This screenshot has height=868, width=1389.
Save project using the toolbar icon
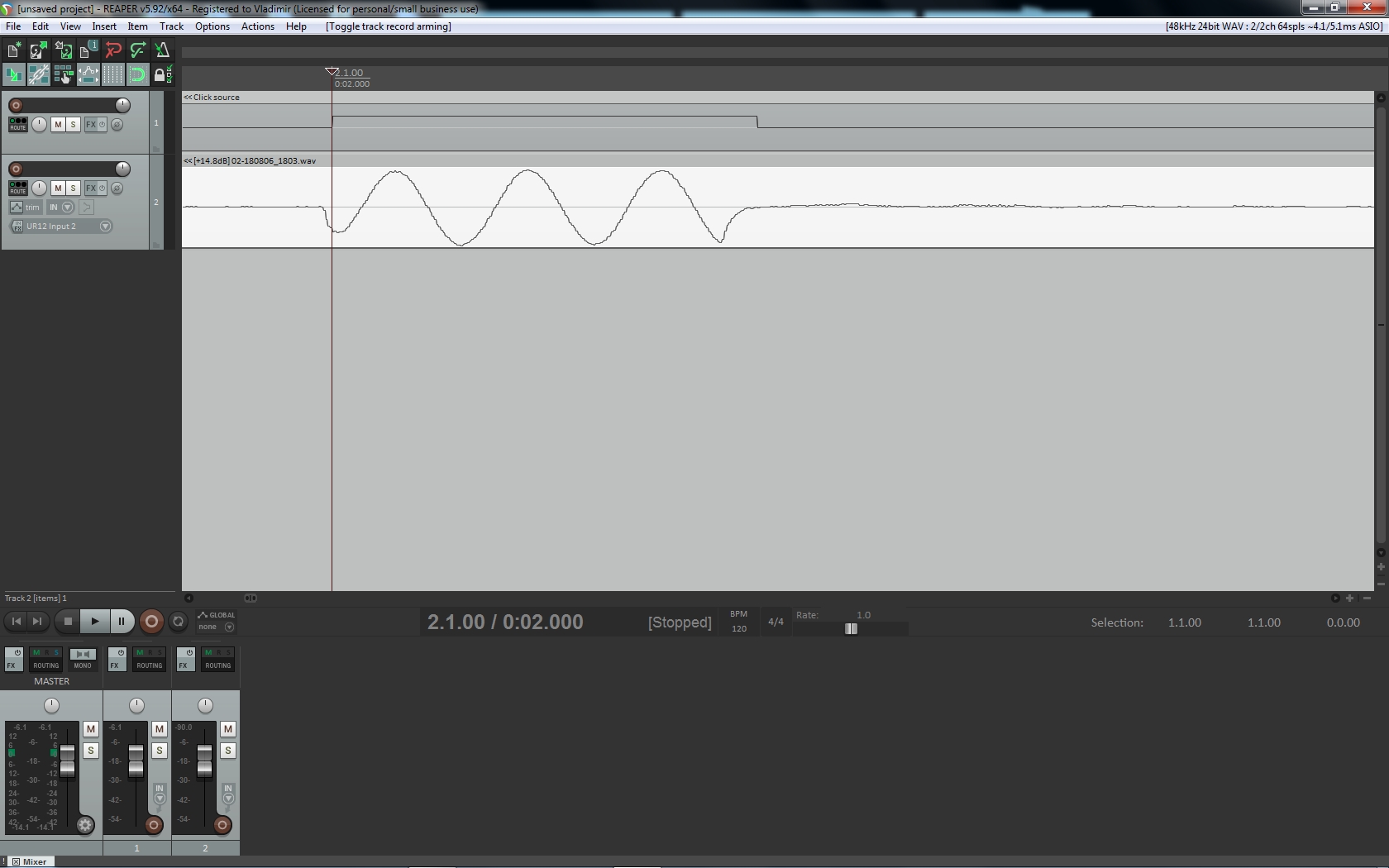point(63,51)
